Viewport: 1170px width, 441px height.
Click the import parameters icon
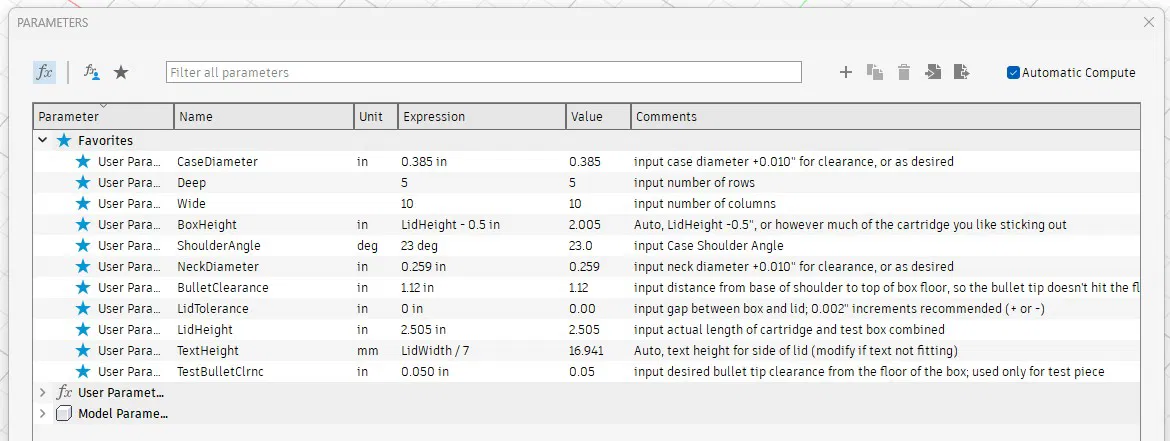click(933, 72)
